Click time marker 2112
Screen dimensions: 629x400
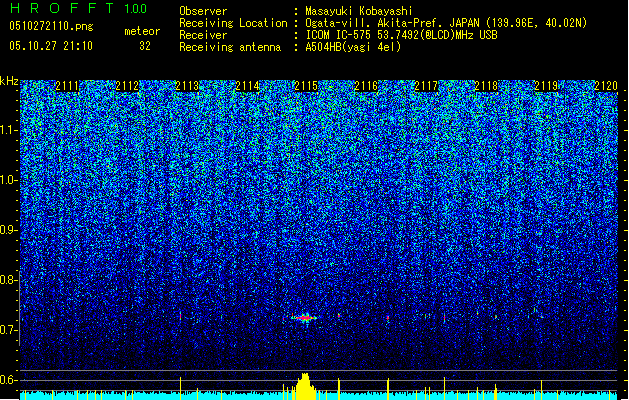tap(127, 86)
